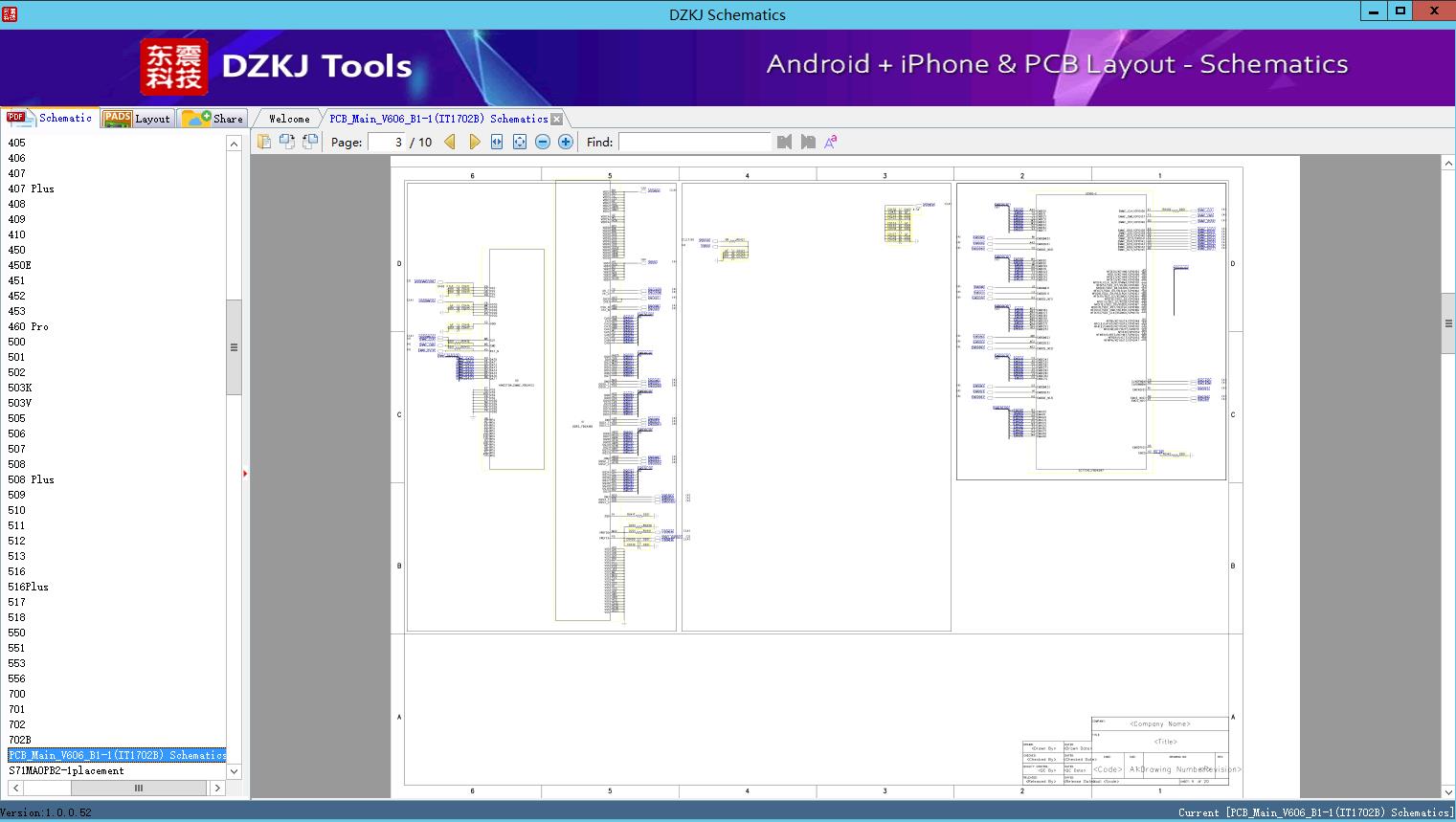Select model 702B in list

coord(20,740)
